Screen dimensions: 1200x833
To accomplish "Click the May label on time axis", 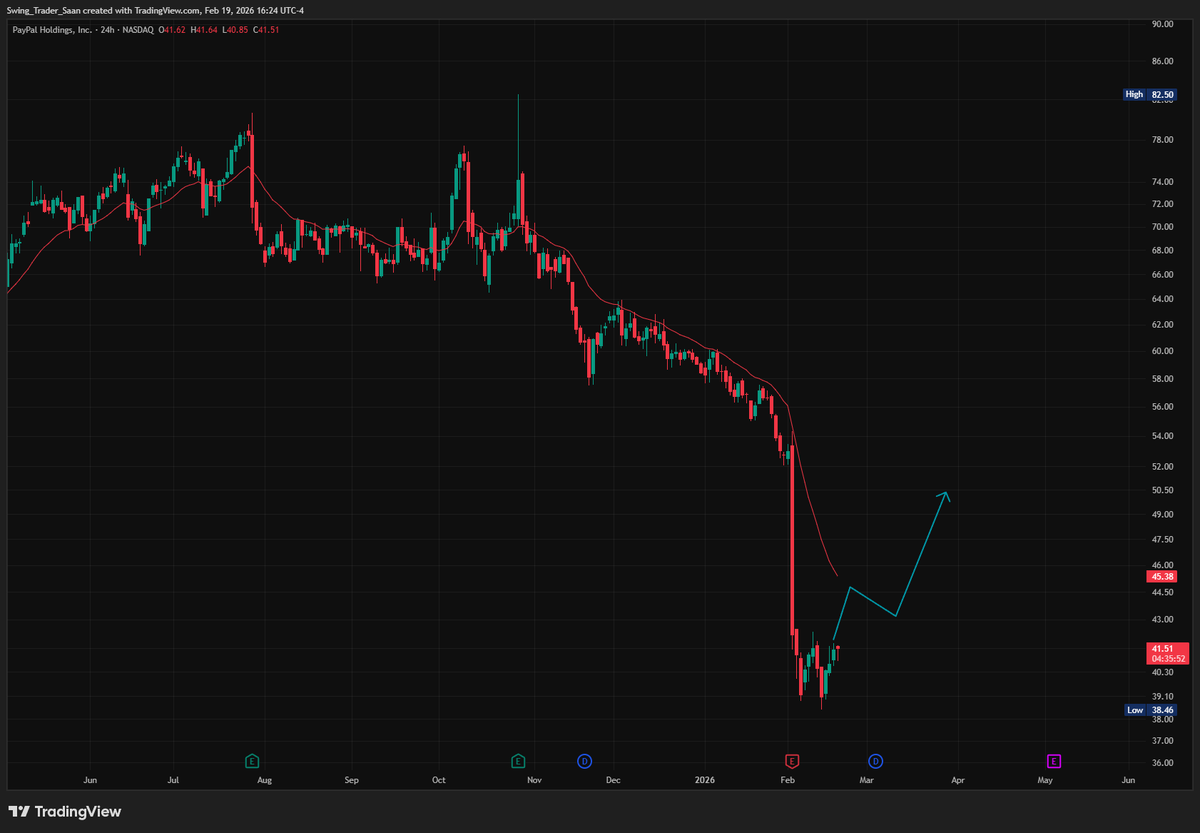I will tap(1045, 779).
